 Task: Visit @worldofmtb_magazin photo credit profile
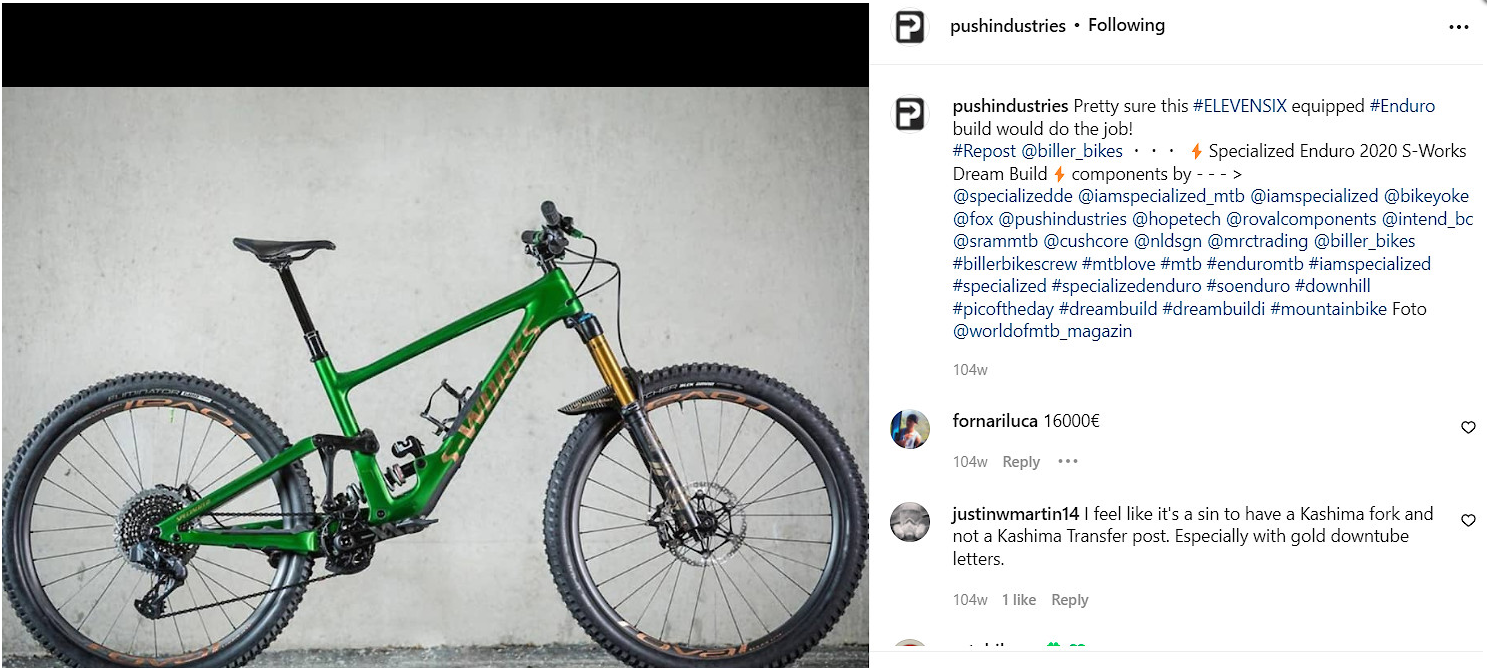point(1042,331)
